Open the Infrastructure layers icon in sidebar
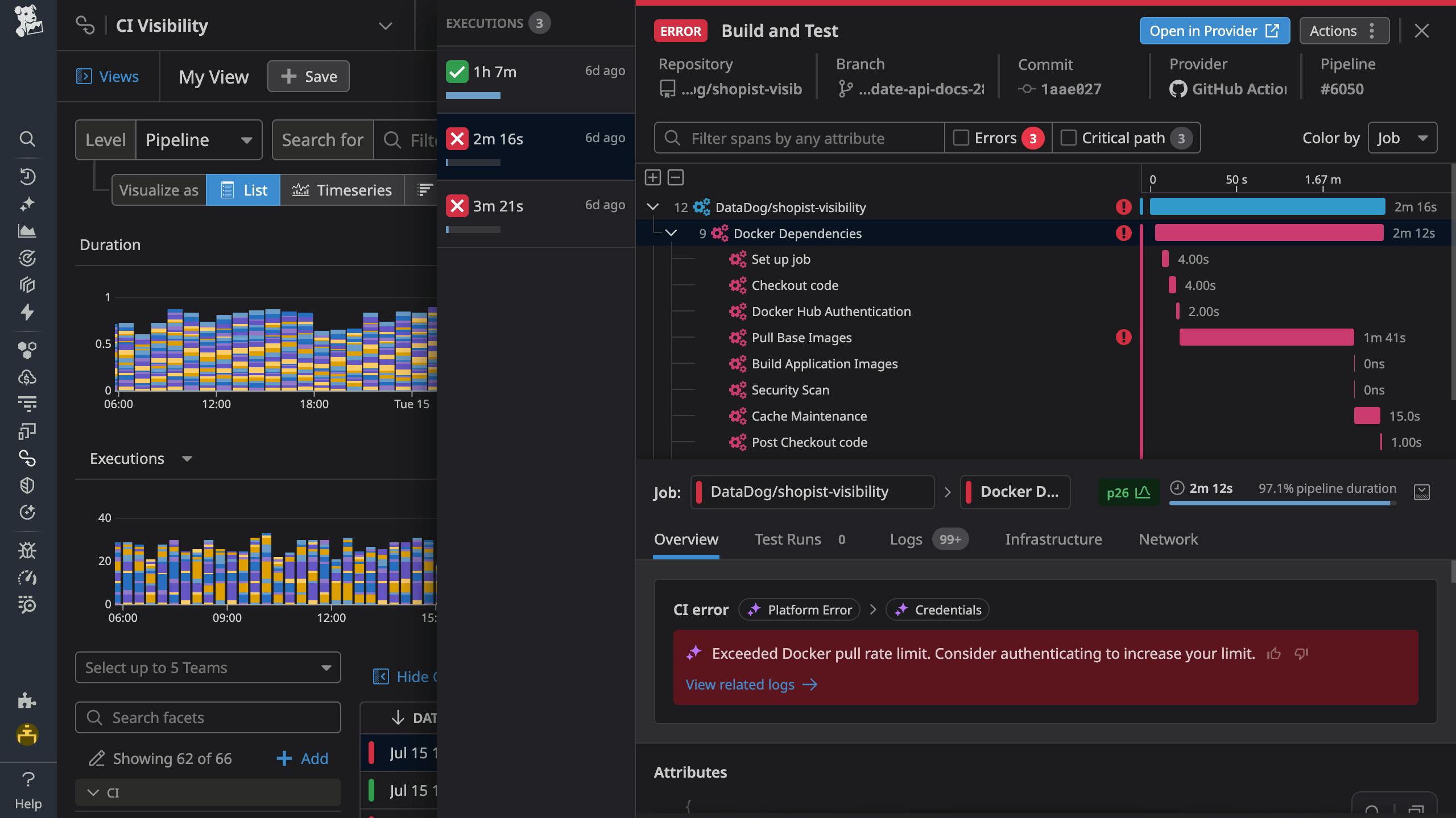This screenshot has width=1456, height=818. 27,285
